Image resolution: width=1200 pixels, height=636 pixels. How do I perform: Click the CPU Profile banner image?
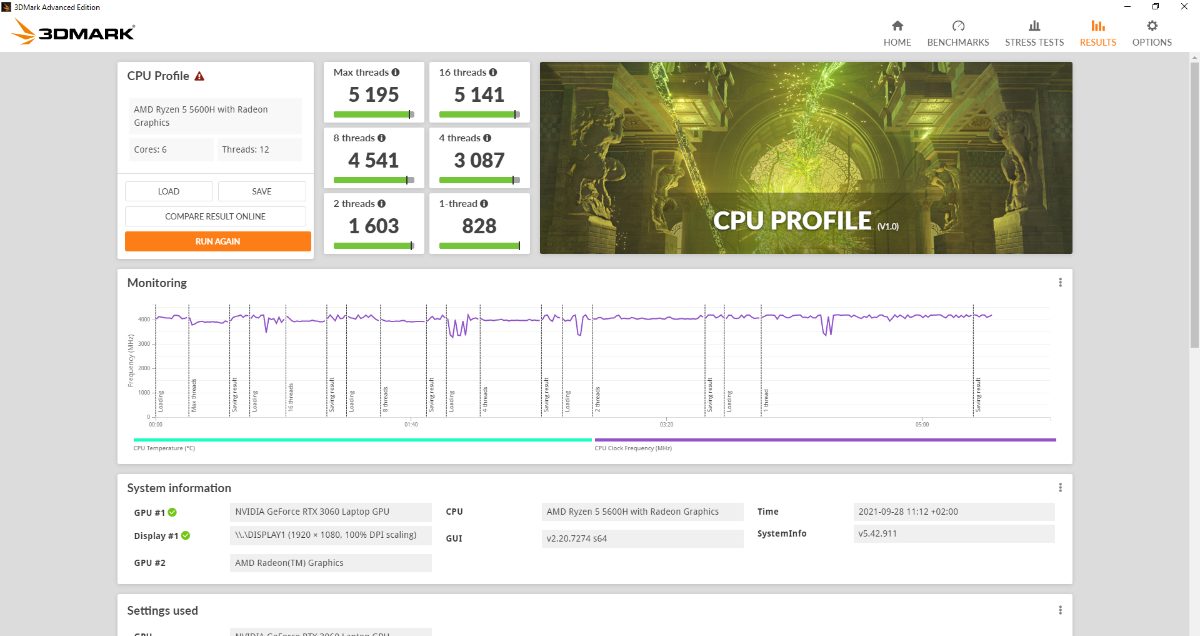pyautogui.click(x=806, y=157)
